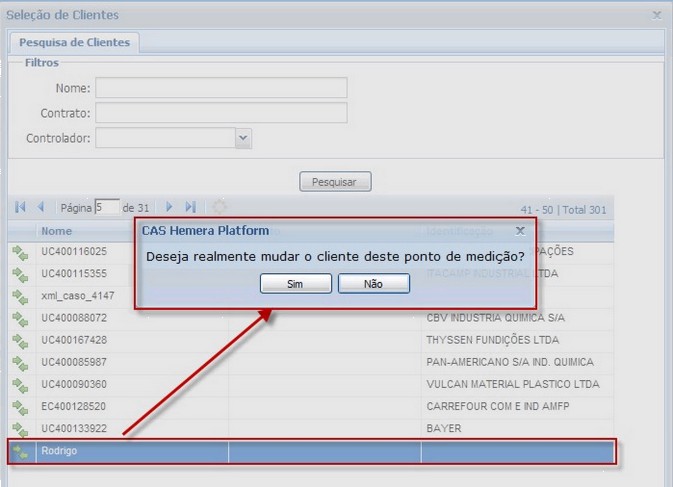Click the swap icon for row xml_caso_4147
Viewport: 673px width, 487px height.
coord(20,298)
